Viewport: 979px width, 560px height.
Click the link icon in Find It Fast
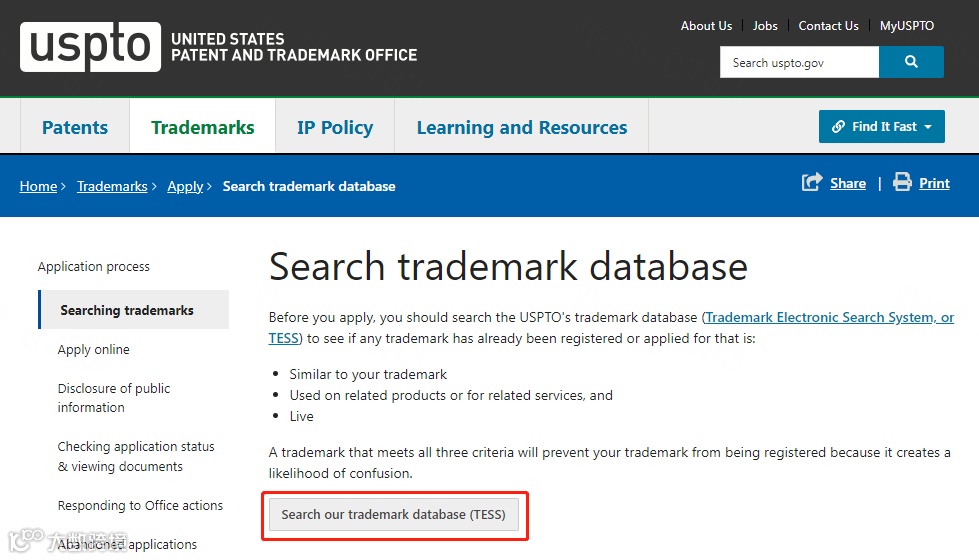click(x=839, y=127)
